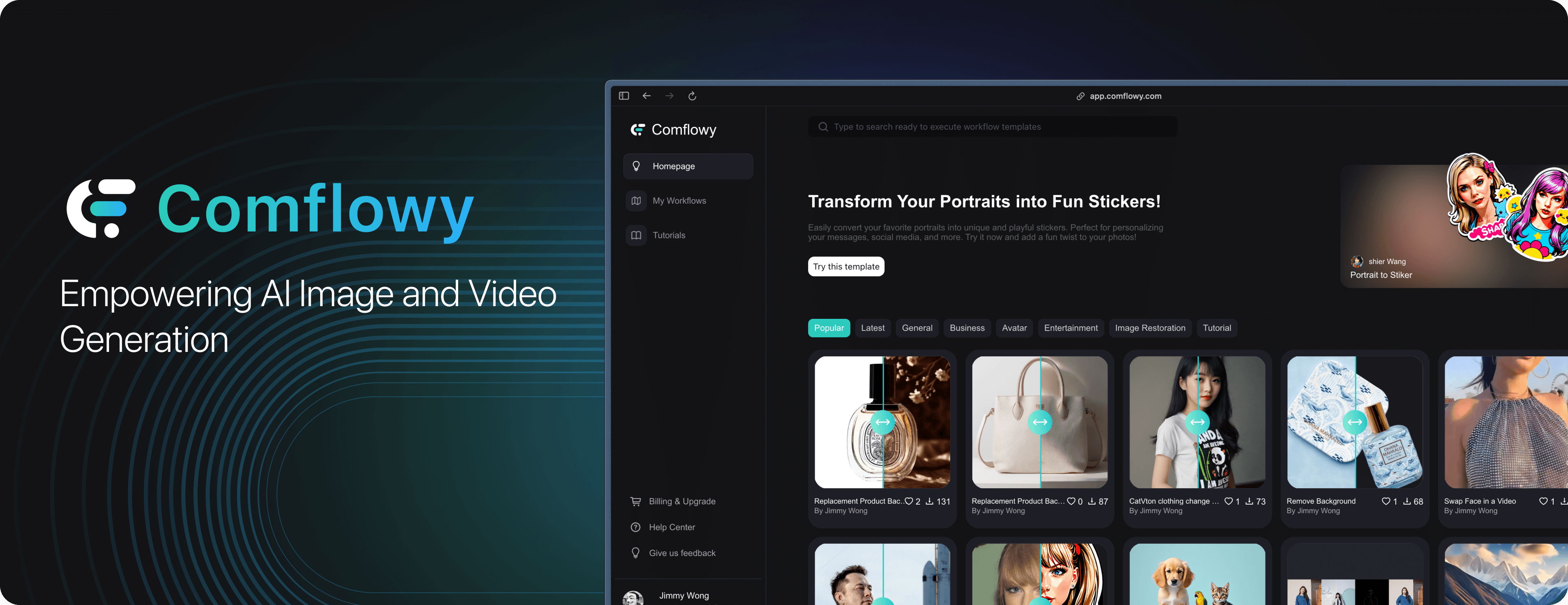This screenshot has height=605, width=1568.
Task: Like the Remove Background template heart
Action: (x=1386, y=502)
